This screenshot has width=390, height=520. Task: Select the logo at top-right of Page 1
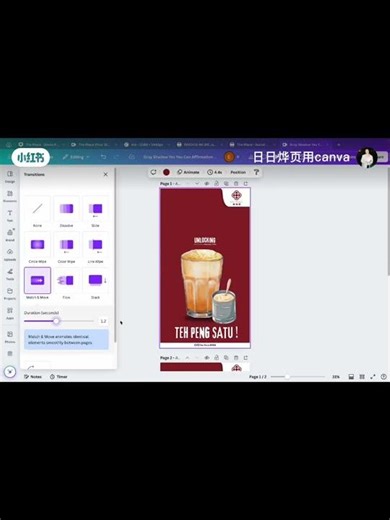point(236,197)
